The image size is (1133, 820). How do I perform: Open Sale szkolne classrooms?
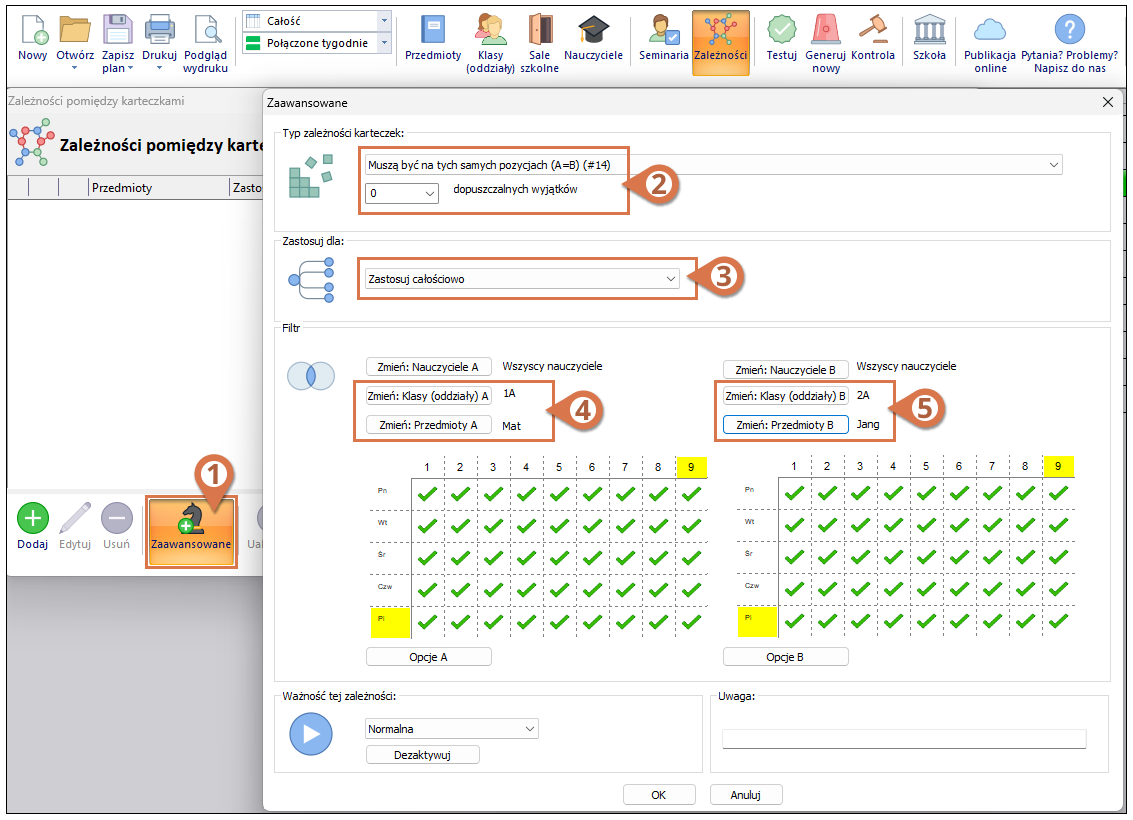pyautogui.click(x=540, y=42)
